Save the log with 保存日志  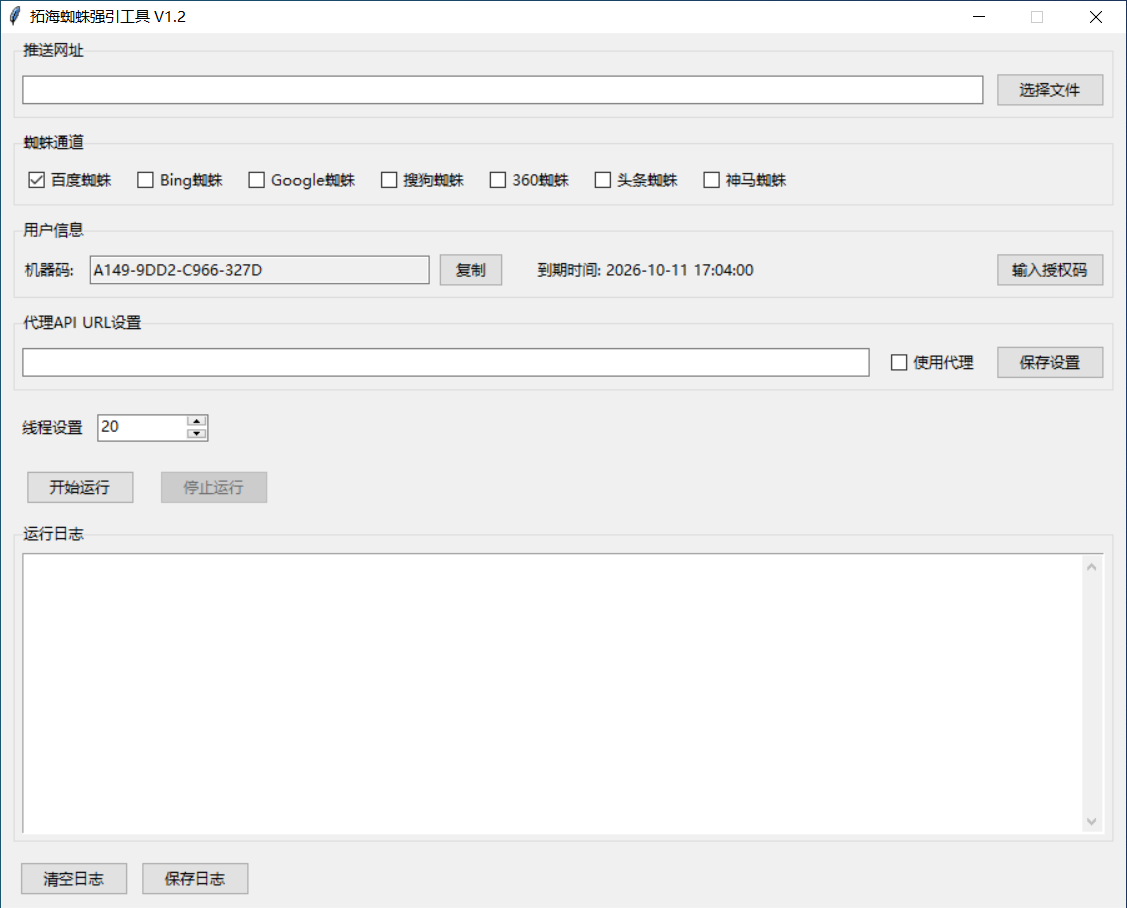[x=195, y=879]
